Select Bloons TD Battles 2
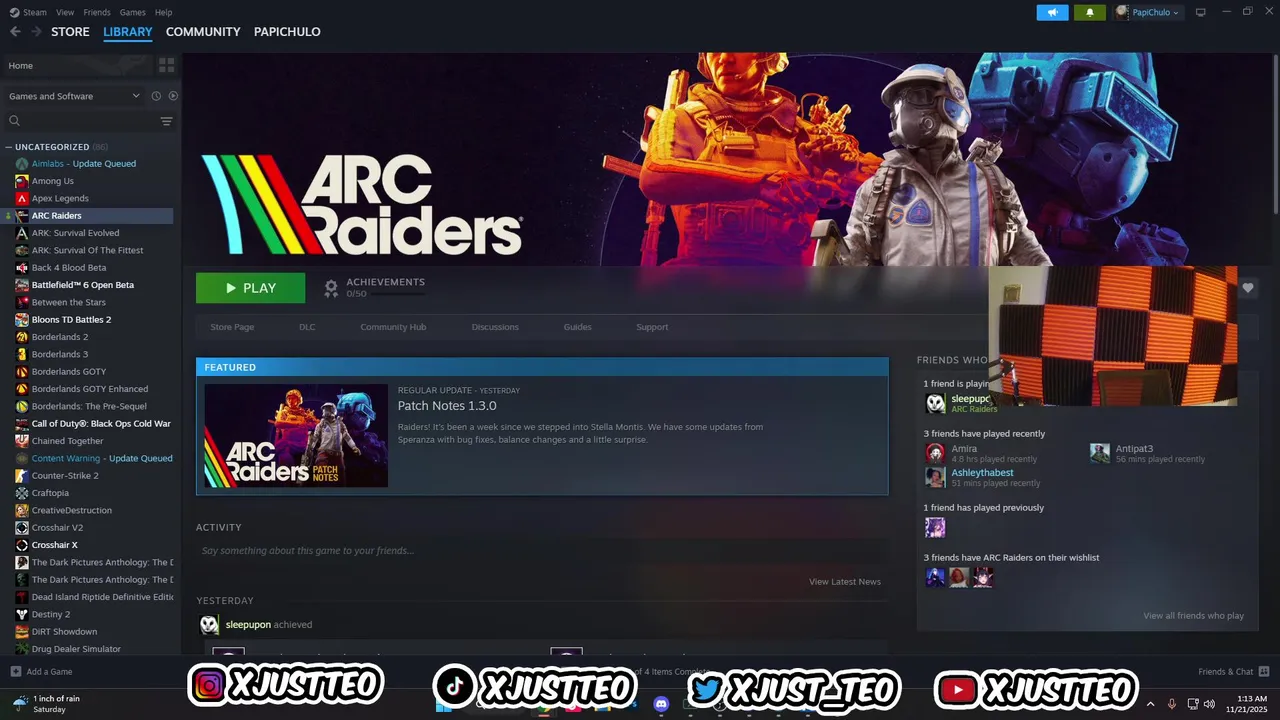The width and height of the screenshot is (1280, 720). pos(71,319)
